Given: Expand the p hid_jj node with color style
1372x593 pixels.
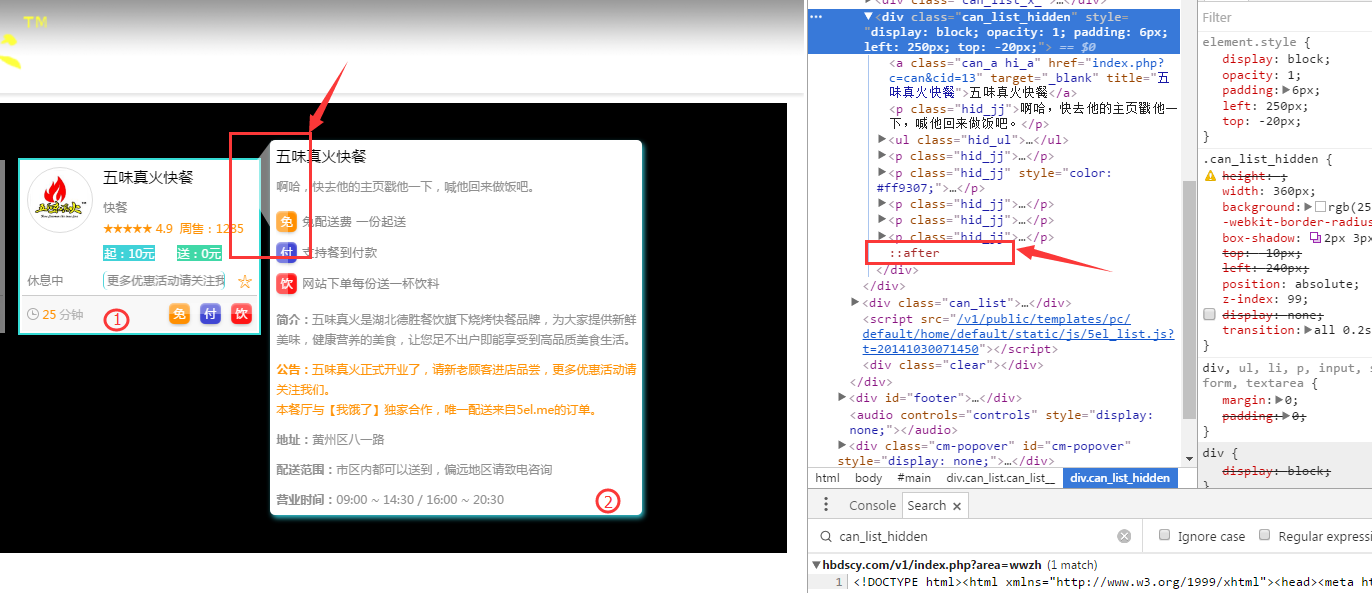Looking at the screenshot, I should click(x=882, y=173).
